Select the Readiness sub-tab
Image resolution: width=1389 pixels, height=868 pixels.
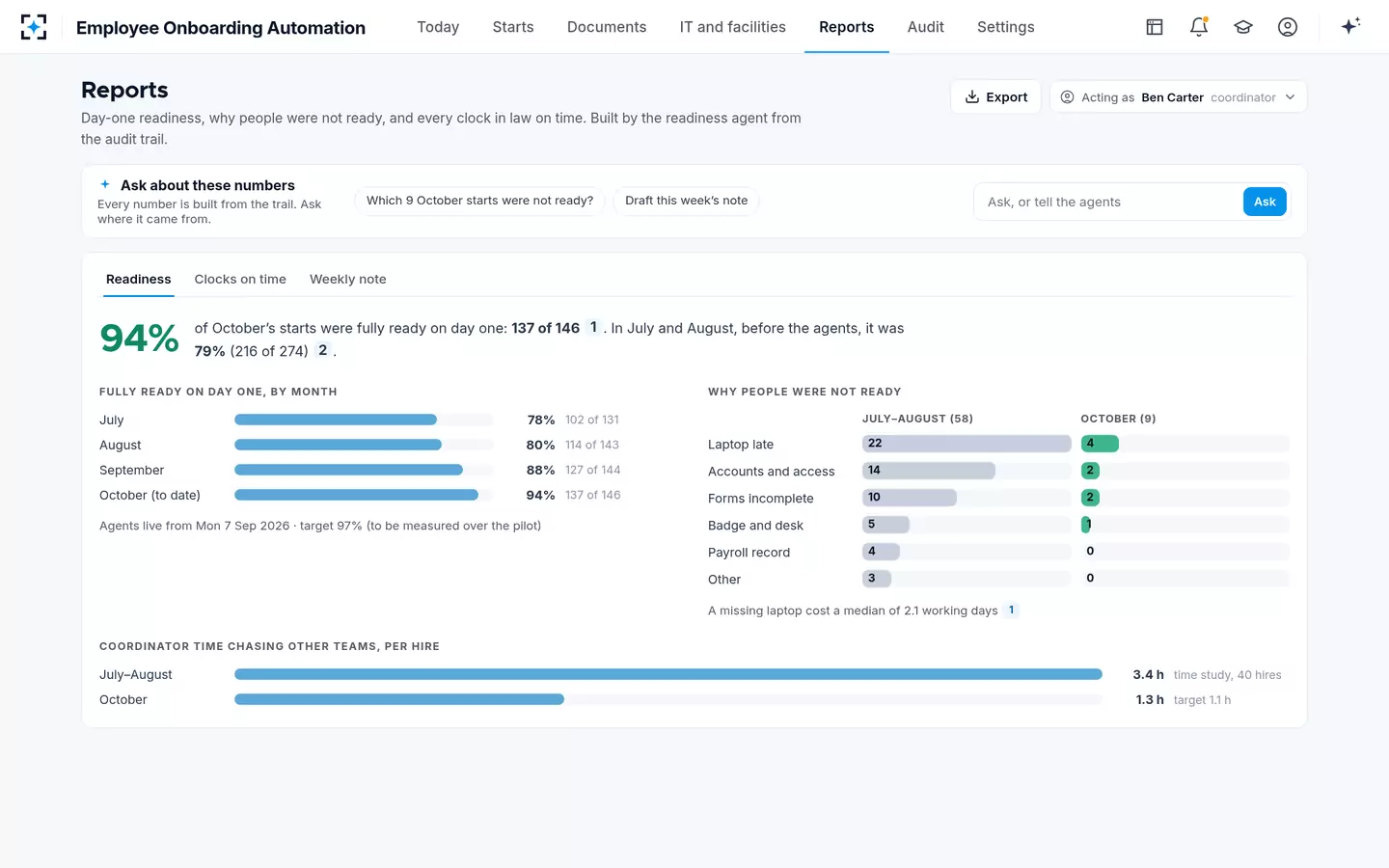pos(139,280)
